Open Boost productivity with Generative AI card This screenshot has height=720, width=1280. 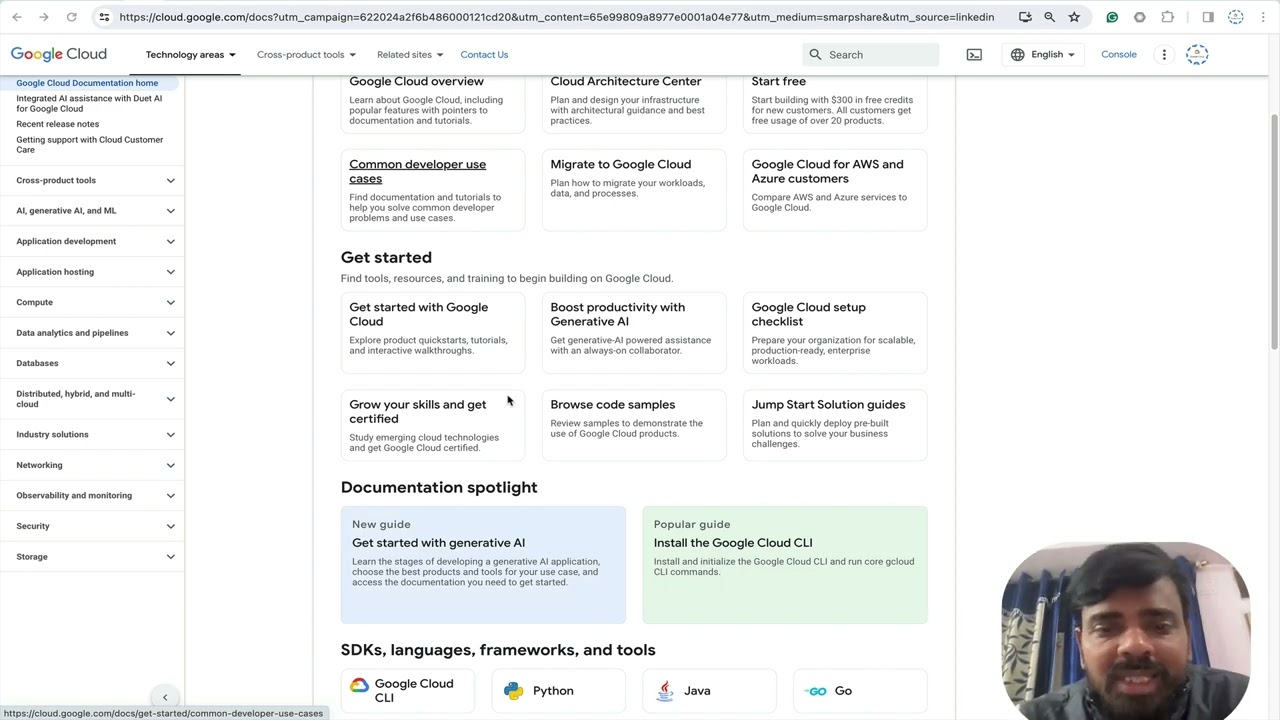coord(634,333)
